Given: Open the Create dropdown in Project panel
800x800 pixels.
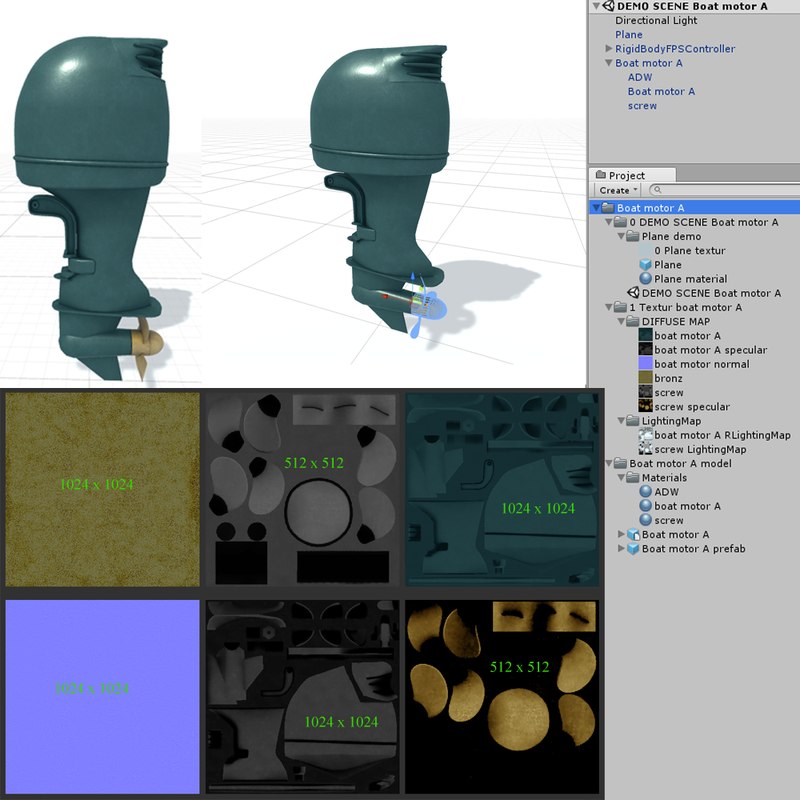Looking at the screenshot, I should 618,190.
